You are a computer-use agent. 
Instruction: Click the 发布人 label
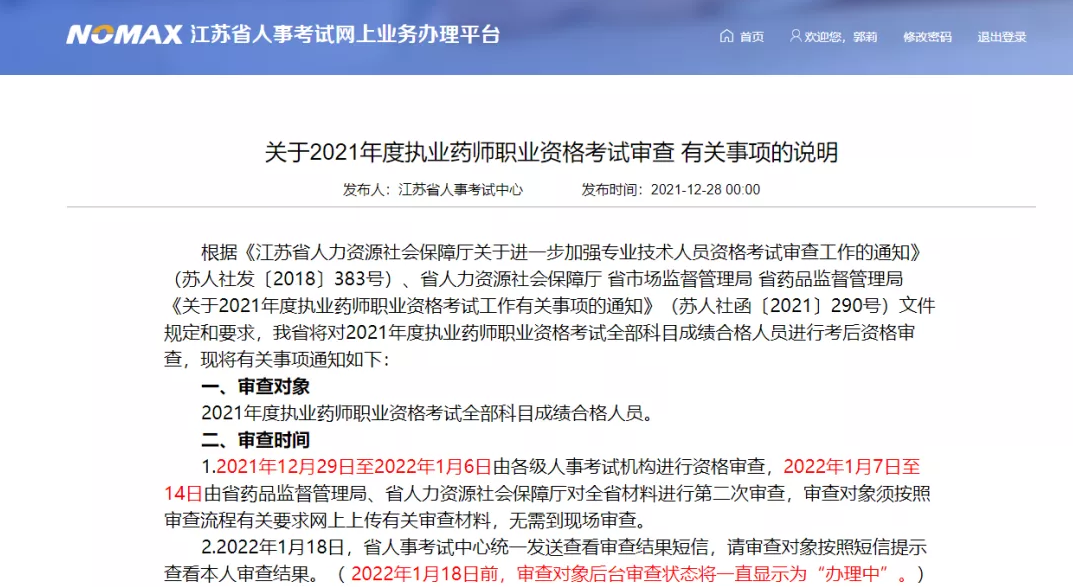coord(367,189)
